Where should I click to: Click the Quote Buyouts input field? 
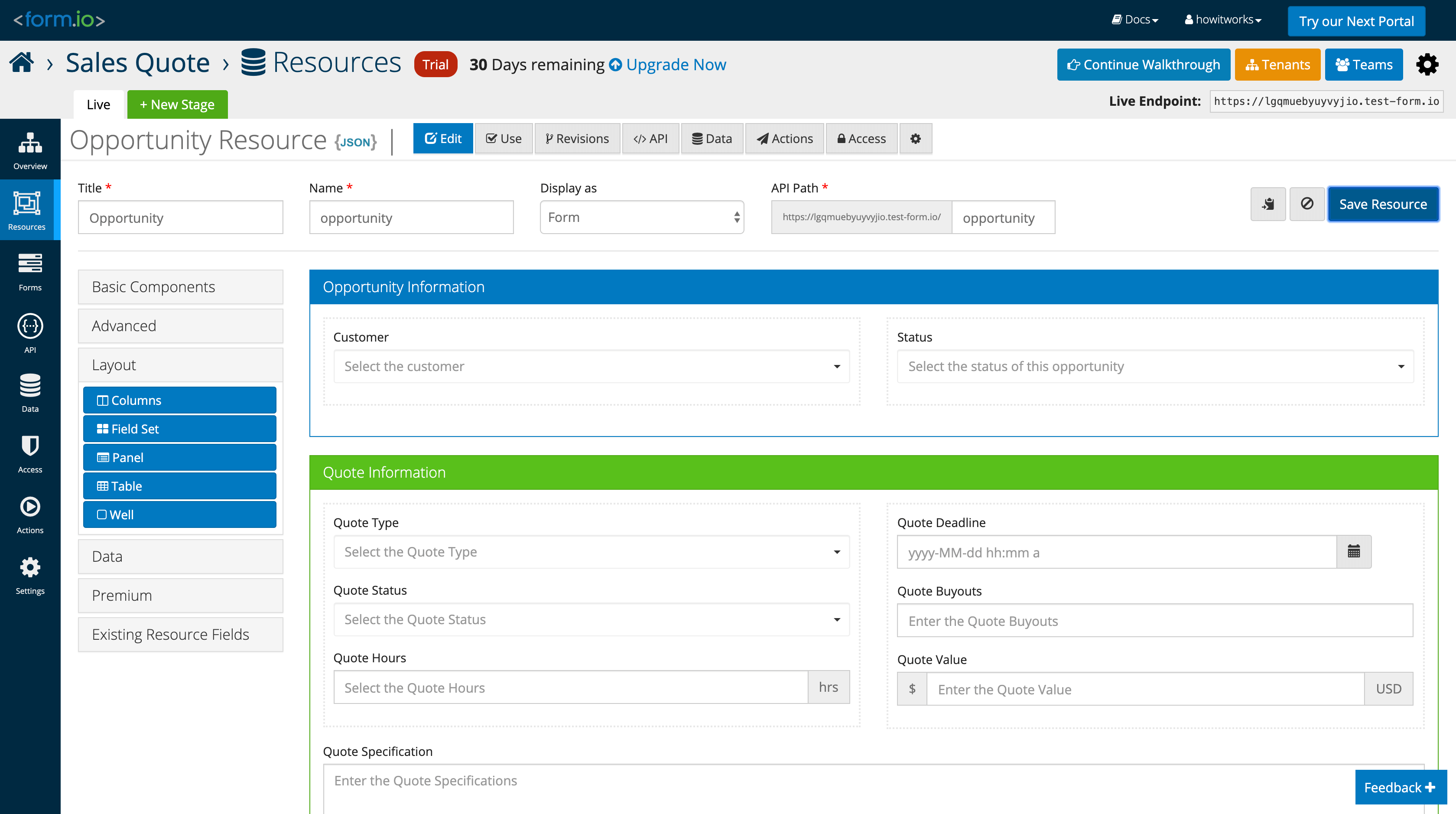(x=1154, y=621)
